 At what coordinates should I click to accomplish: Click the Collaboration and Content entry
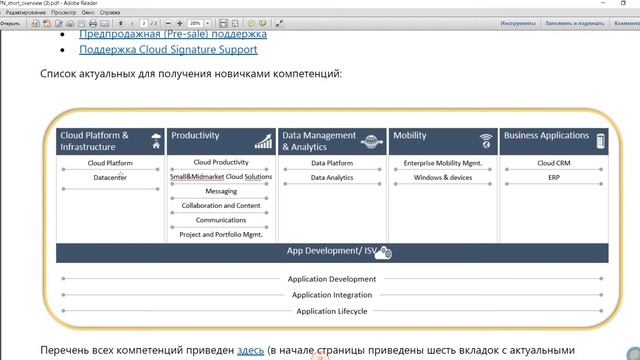(221, 206)
